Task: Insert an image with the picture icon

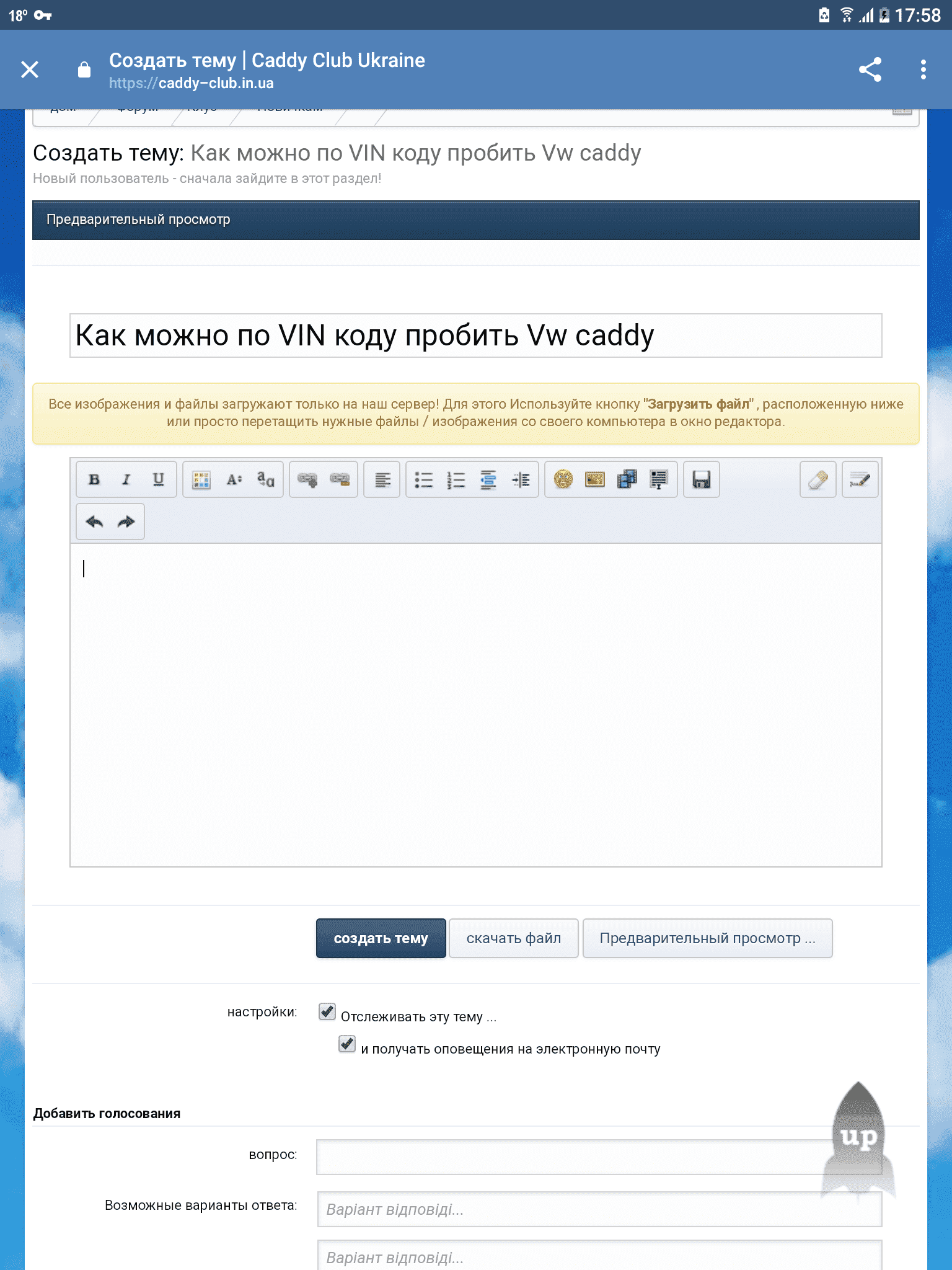Action: (x=595, y=479)
